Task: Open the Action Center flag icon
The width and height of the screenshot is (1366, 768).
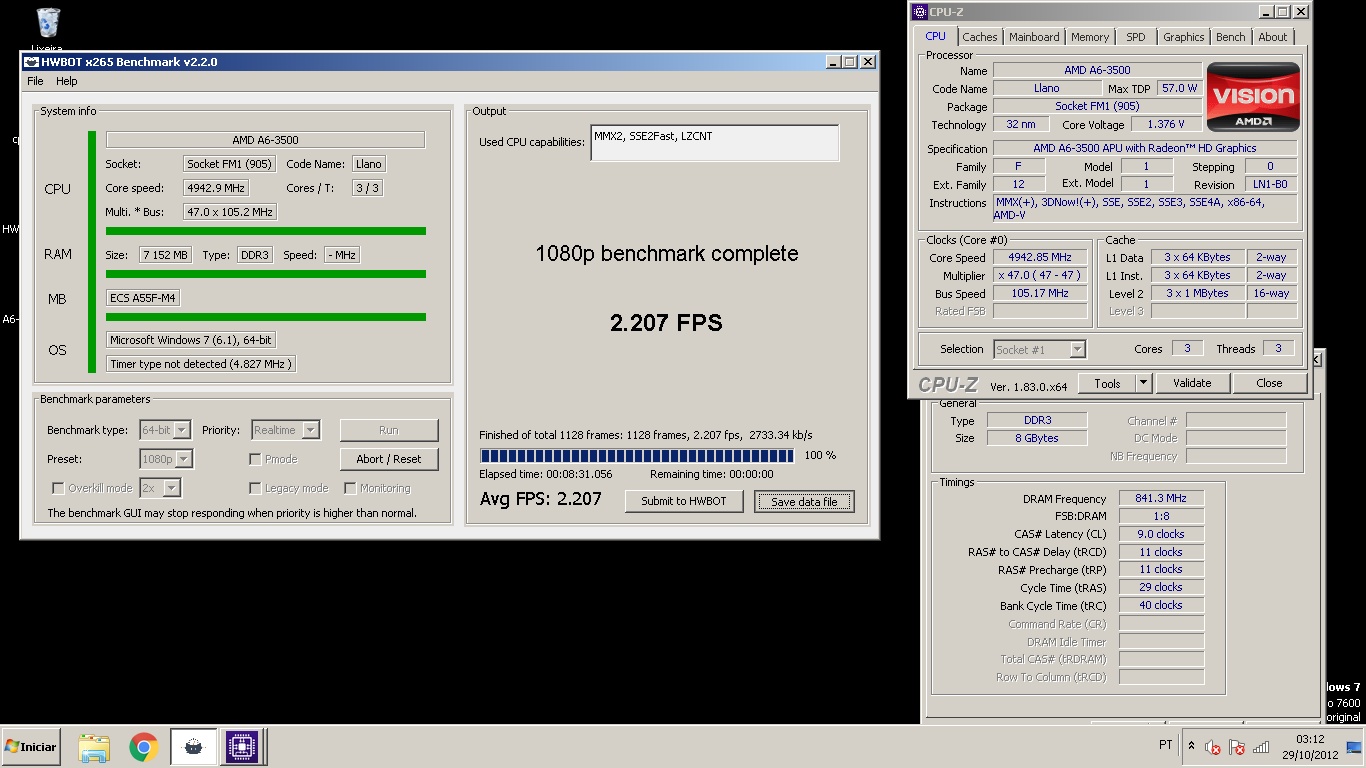Action: tap(1237, 747)
